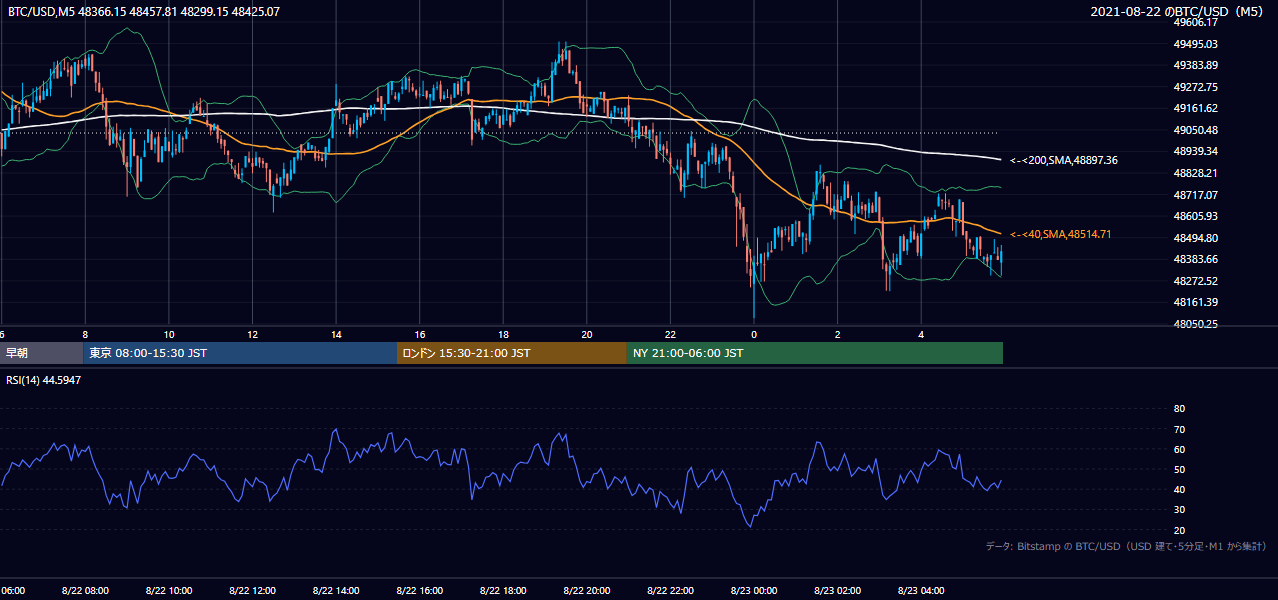Click price axis value 48494.80
The height and width of the screenshot is (600, 1278).
pos(1196,238)
